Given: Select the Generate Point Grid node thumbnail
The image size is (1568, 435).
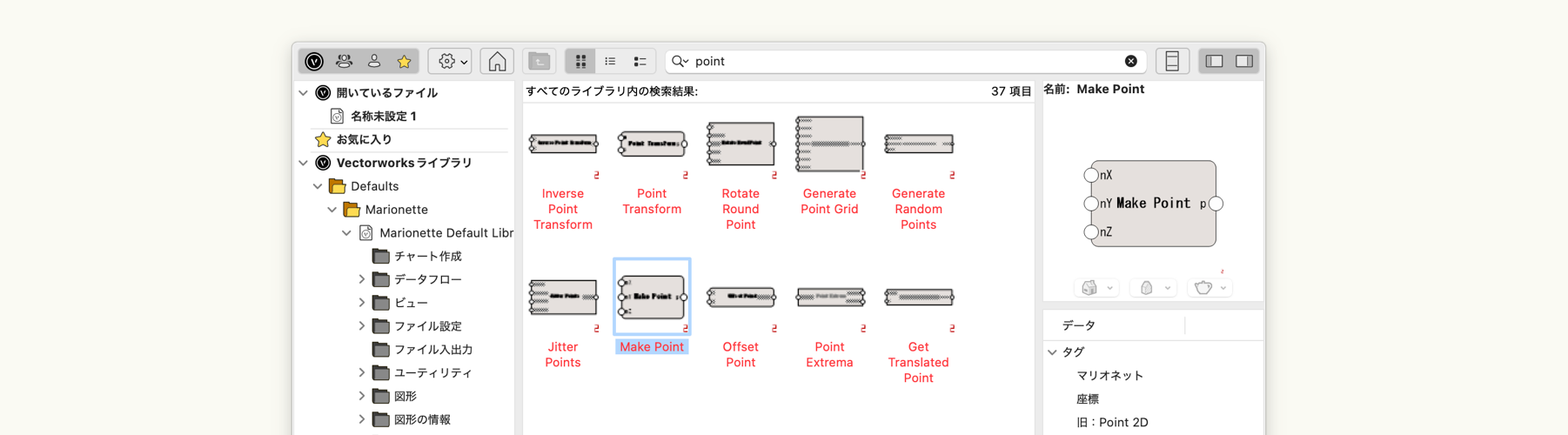Looking at the screenshot, I should click(x=829, y=144).
